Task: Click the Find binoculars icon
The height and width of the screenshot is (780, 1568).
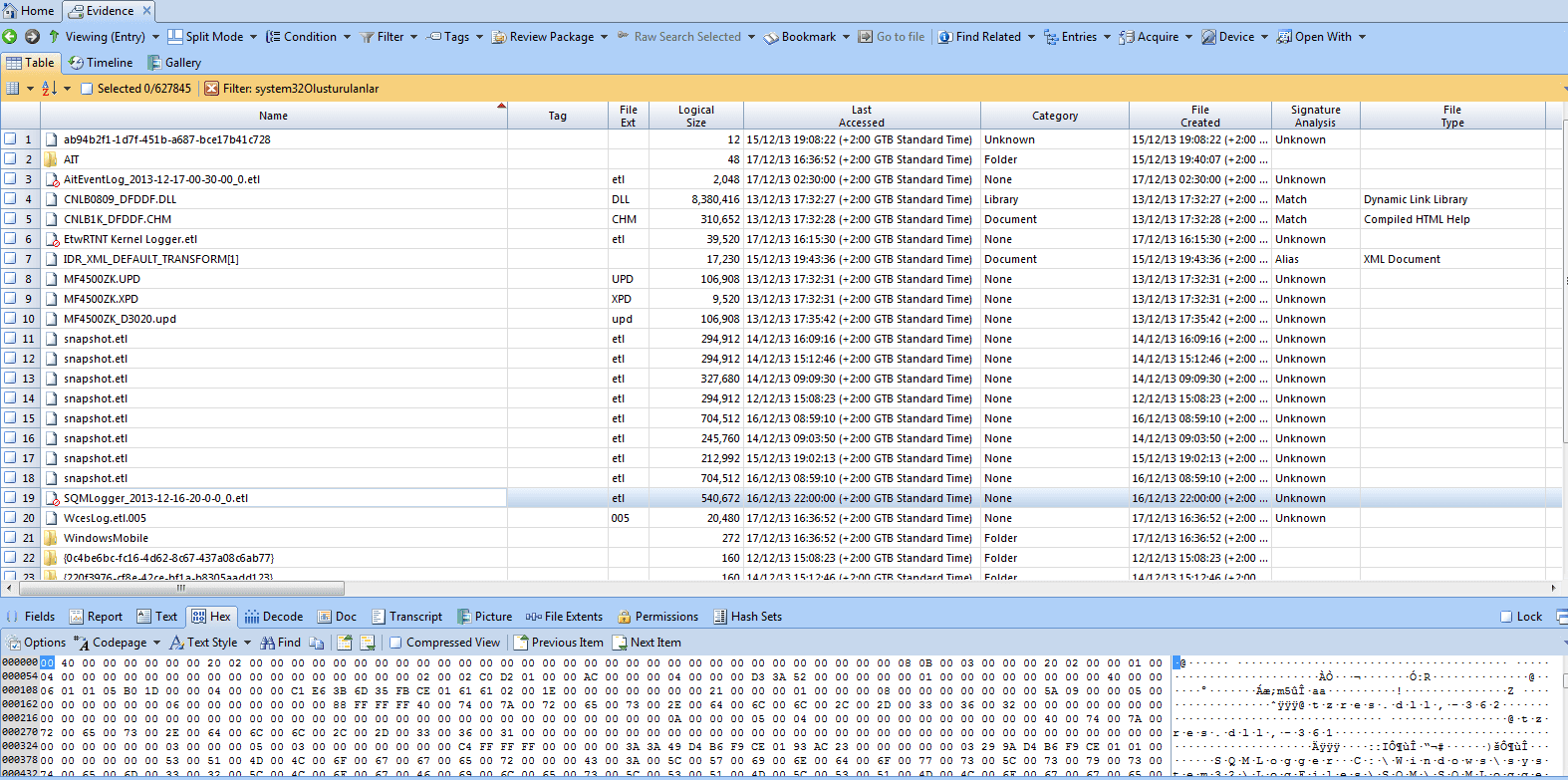Action: coord(267,643)
